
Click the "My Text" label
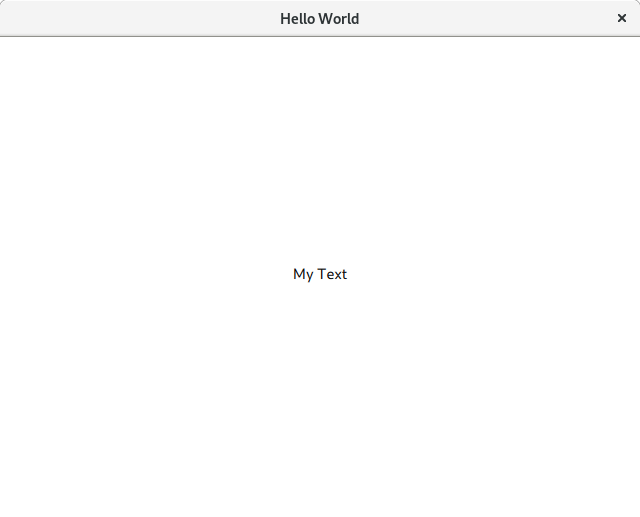point(320,274)
